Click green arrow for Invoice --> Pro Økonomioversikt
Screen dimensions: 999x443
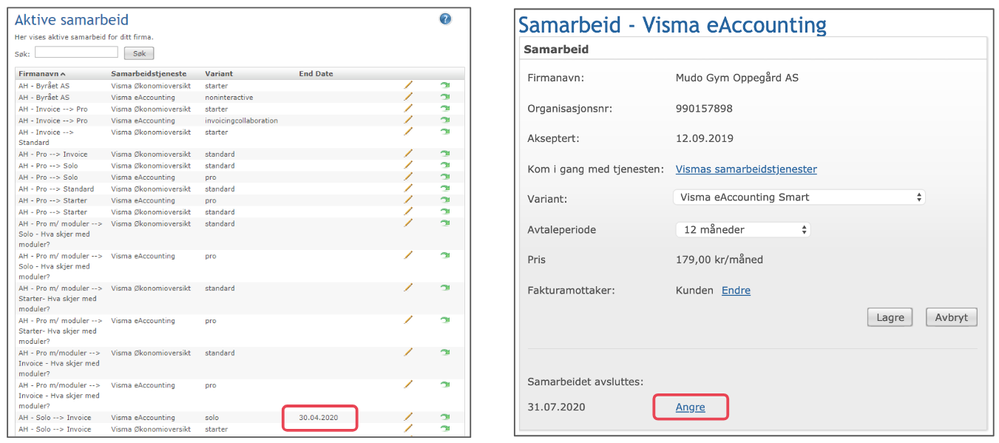pyautogui.click(x=445, y=108)
